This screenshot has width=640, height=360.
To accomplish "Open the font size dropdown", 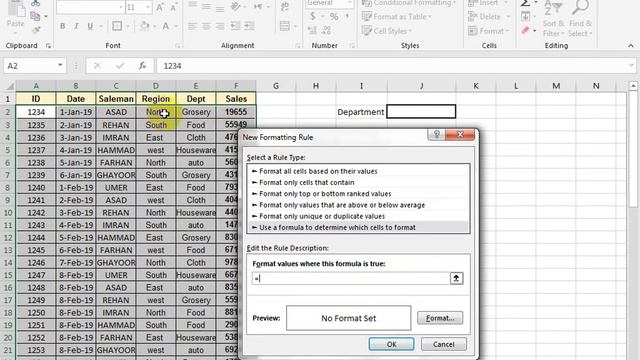I will click(148, 7).
